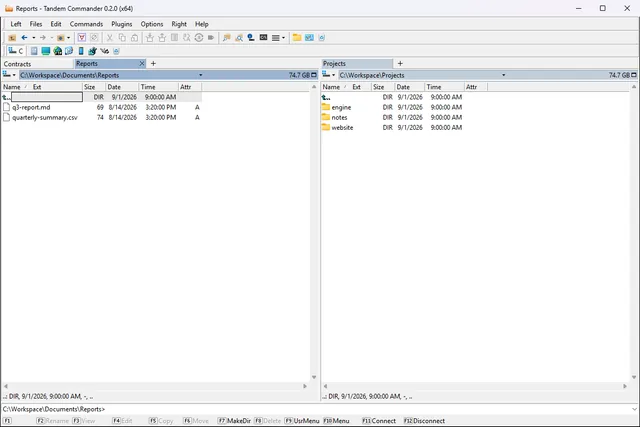Image resolution: width=640 pixels, height=427 pixels.
Task: Open the view mode dropdown arrow
Action: point(283,38)
